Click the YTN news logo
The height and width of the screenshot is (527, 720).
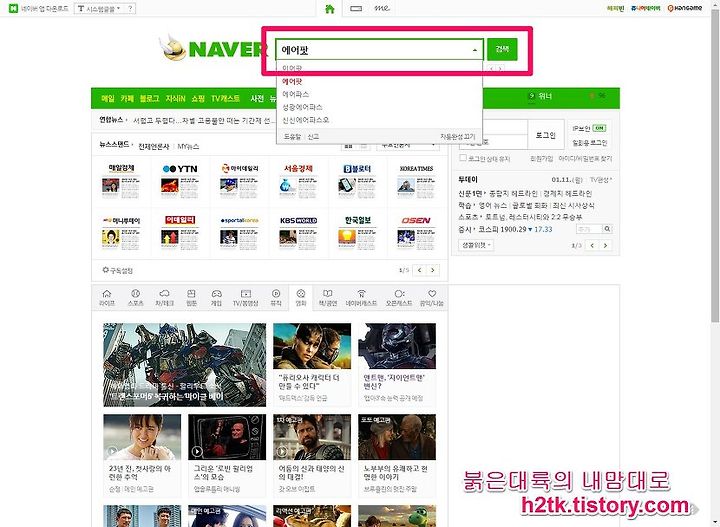180,169
